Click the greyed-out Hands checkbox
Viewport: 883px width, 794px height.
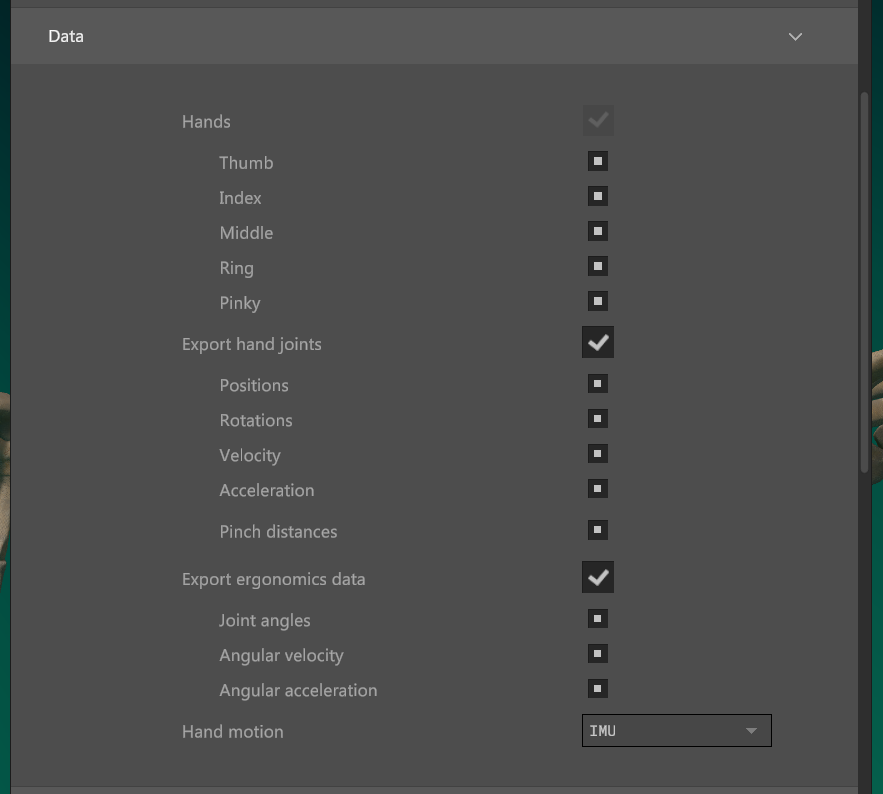point(598,121)
